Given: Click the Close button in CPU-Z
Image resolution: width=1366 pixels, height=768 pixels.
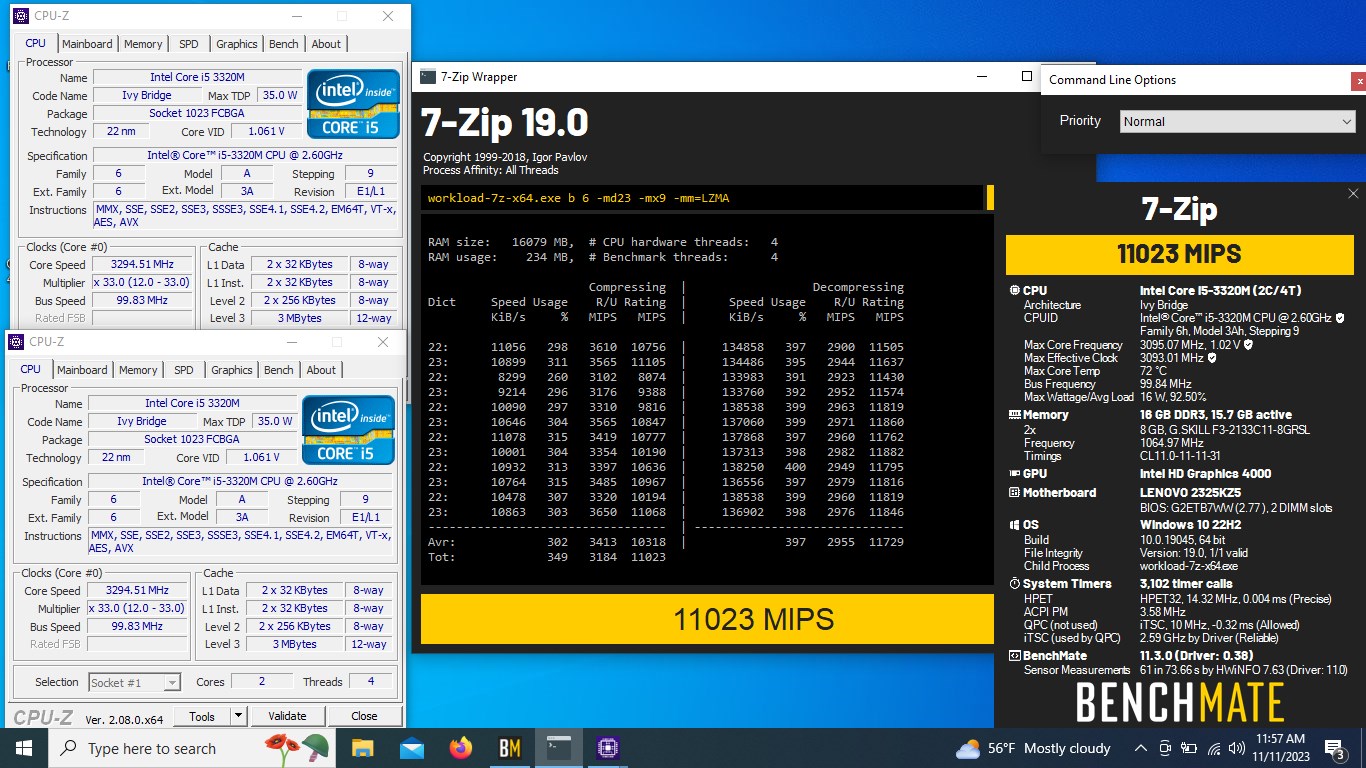Looking at the screenshot, I should click(364, 716).
